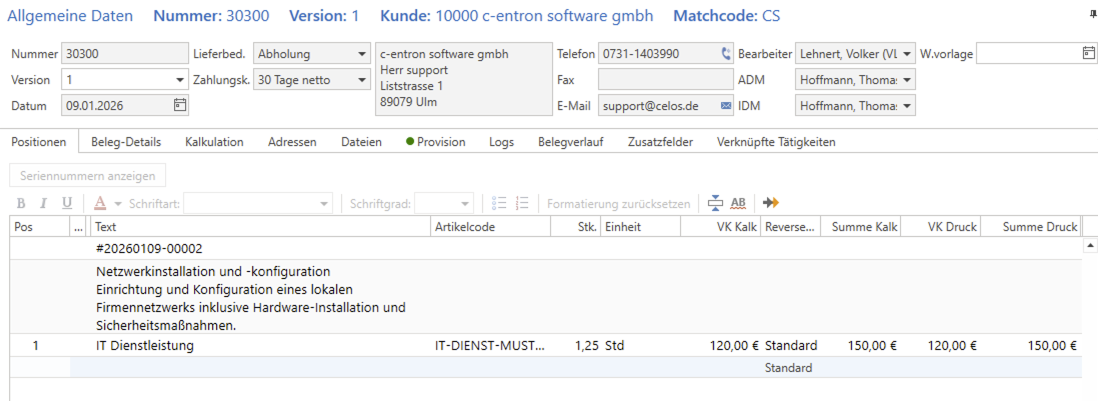Click the Seriennummern anzeigen button
The image size is (1098, 401).
[x=88, y=176]
